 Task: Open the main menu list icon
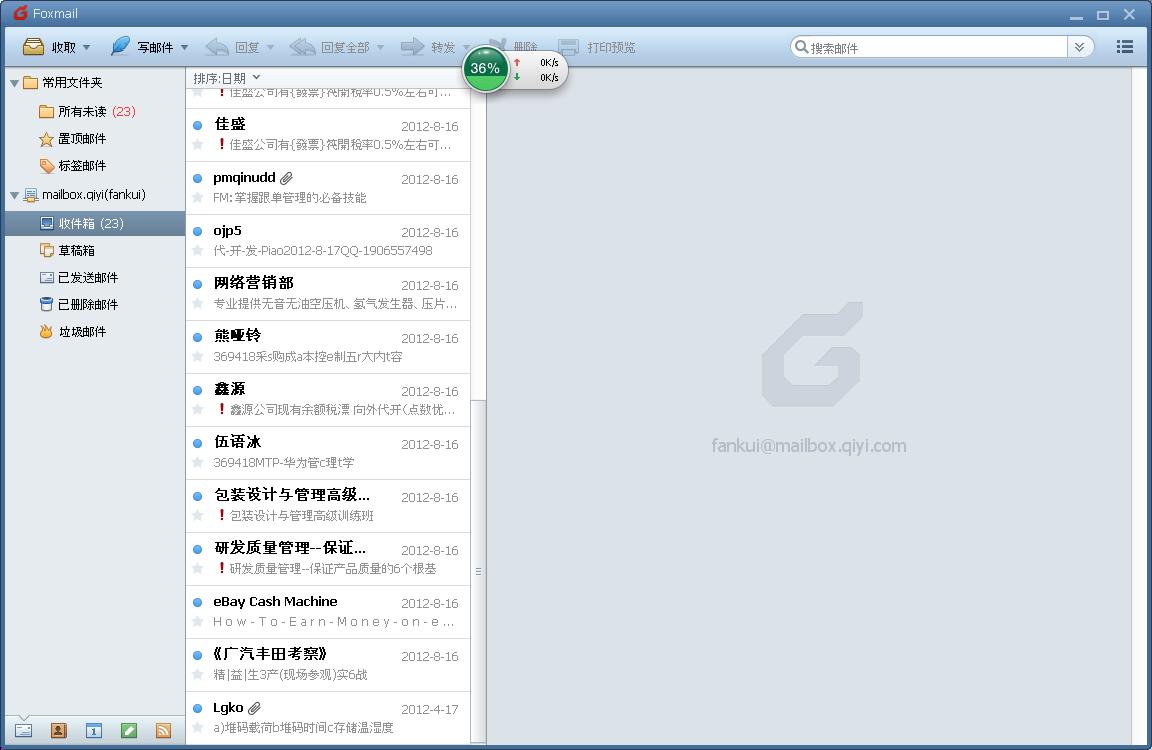pos(1124,47)
